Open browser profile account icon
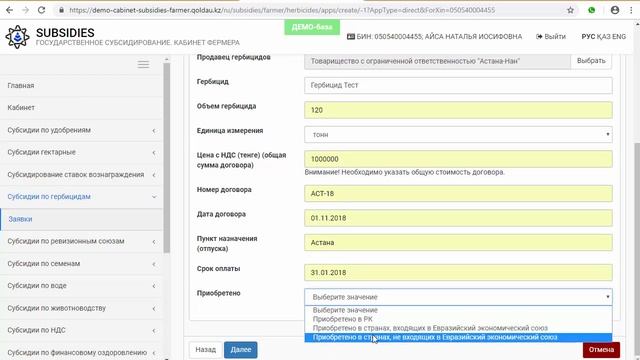Screen dimensions: 640x360 [x=615, y=10]
